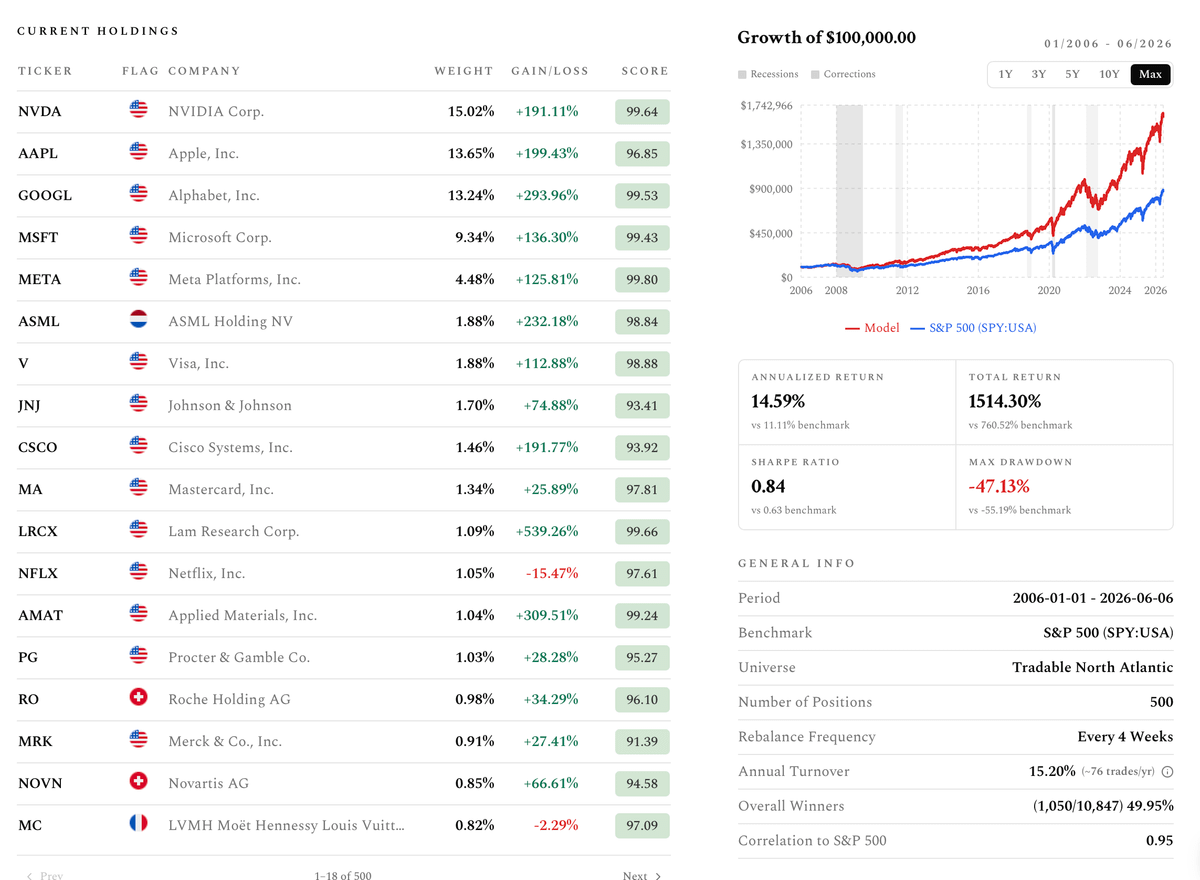
Task: Click the Correlation to S&P 500 value 0.95
Action: coord(1159,840)
